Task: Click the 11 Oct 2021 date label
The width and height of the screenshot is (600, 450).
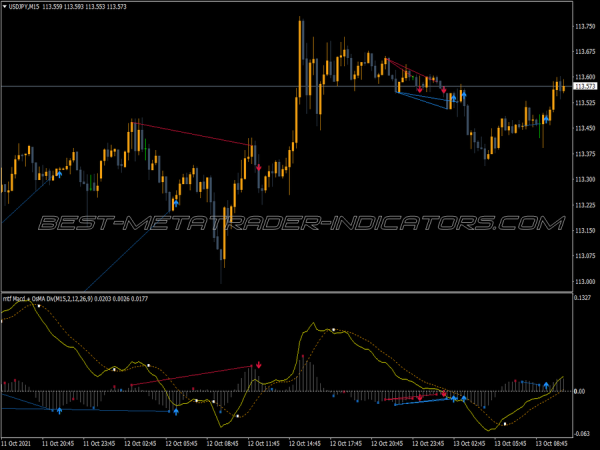Action: click(x=16, y=443)
